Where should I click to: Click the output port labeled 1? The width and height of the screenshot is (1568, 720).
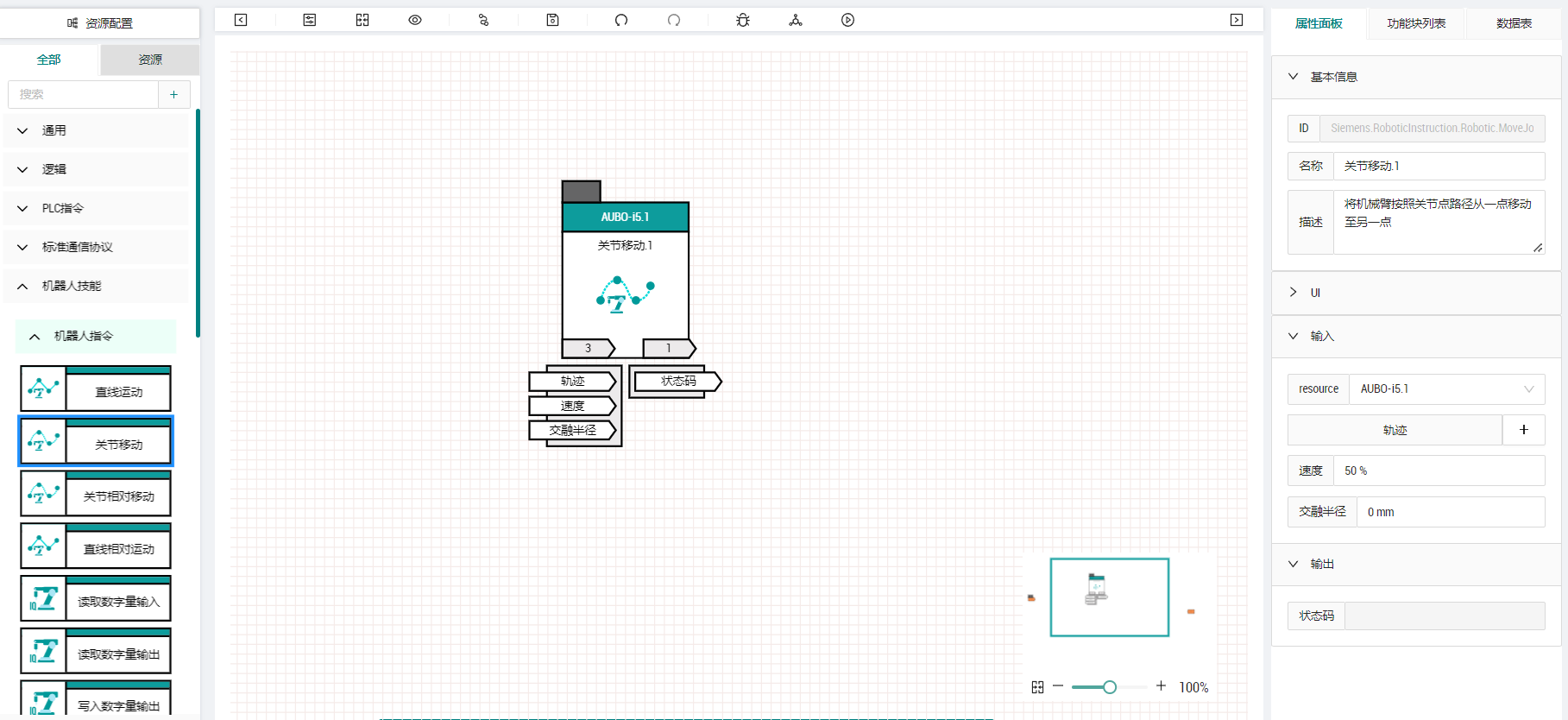[669, 348]
